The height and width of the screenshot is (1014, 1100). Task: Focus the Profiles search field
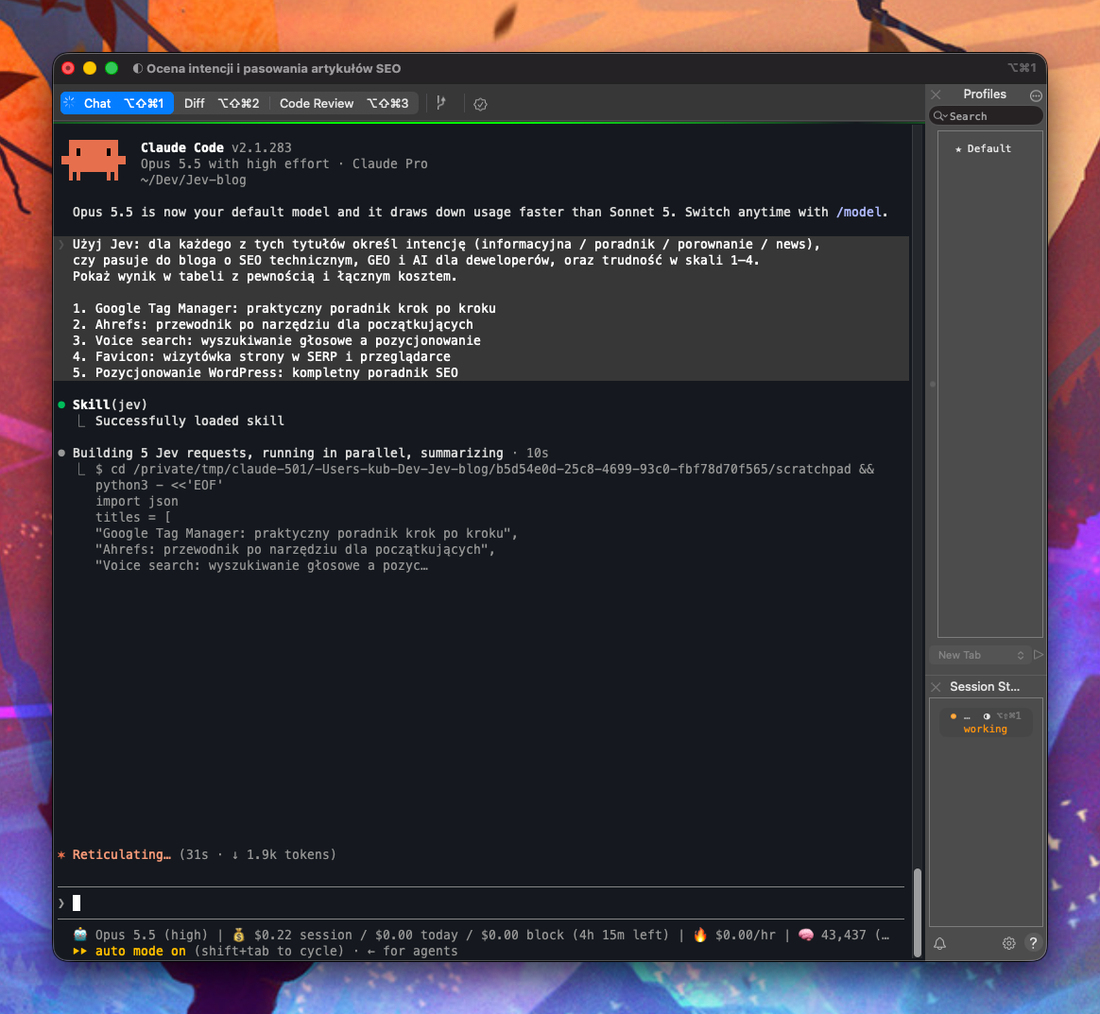coord(986,116)
